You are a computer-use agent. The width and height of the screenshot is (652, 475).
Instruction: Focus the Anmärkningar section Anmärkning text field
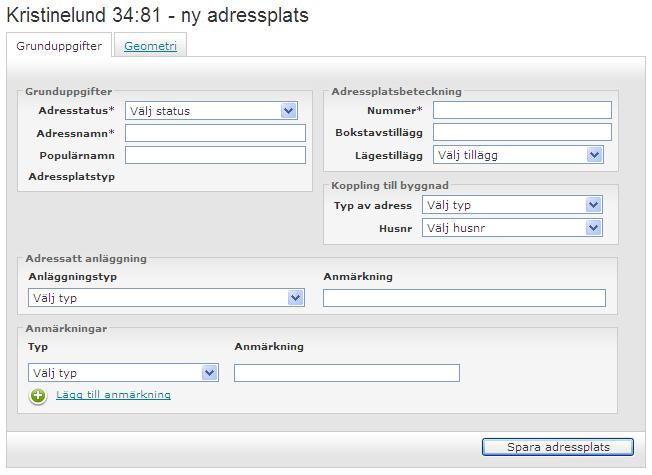pyautogui.click(x=347, y=373)
